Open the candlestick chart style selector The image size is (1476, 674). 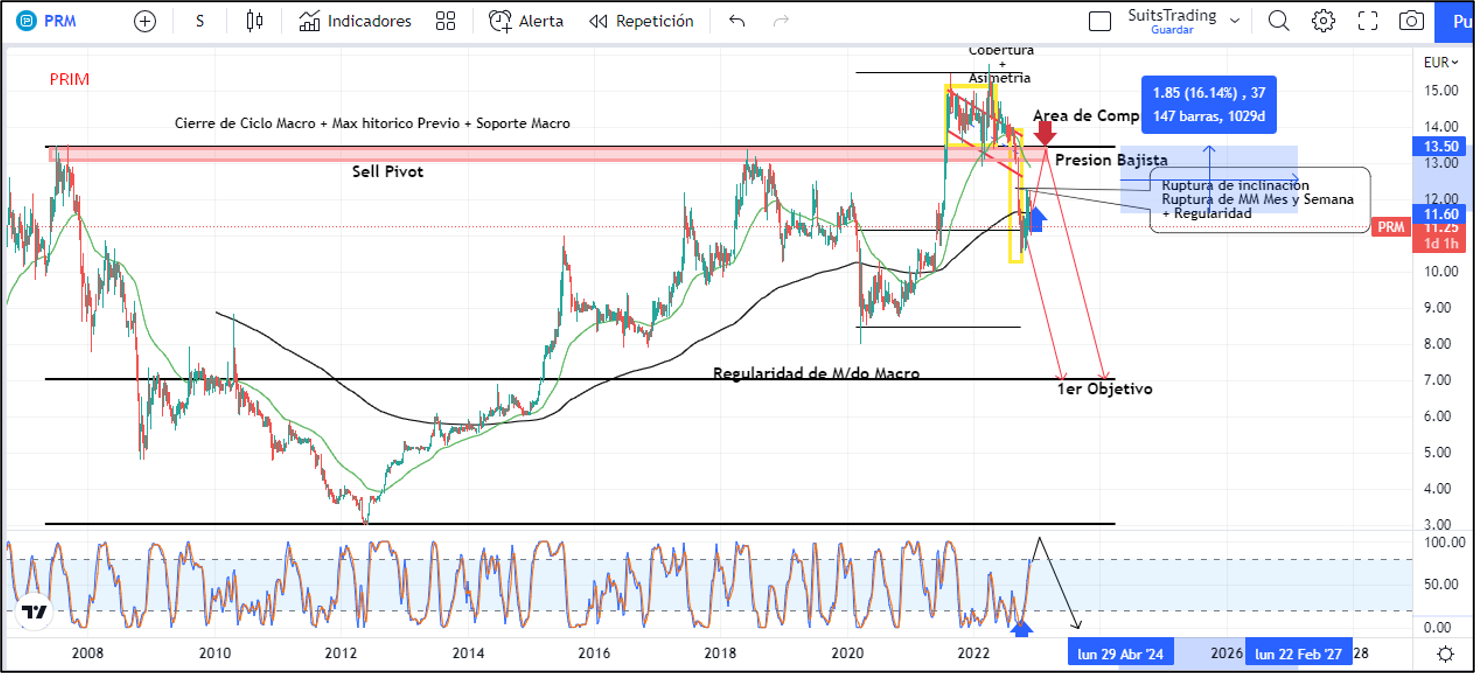click(254, 21)
